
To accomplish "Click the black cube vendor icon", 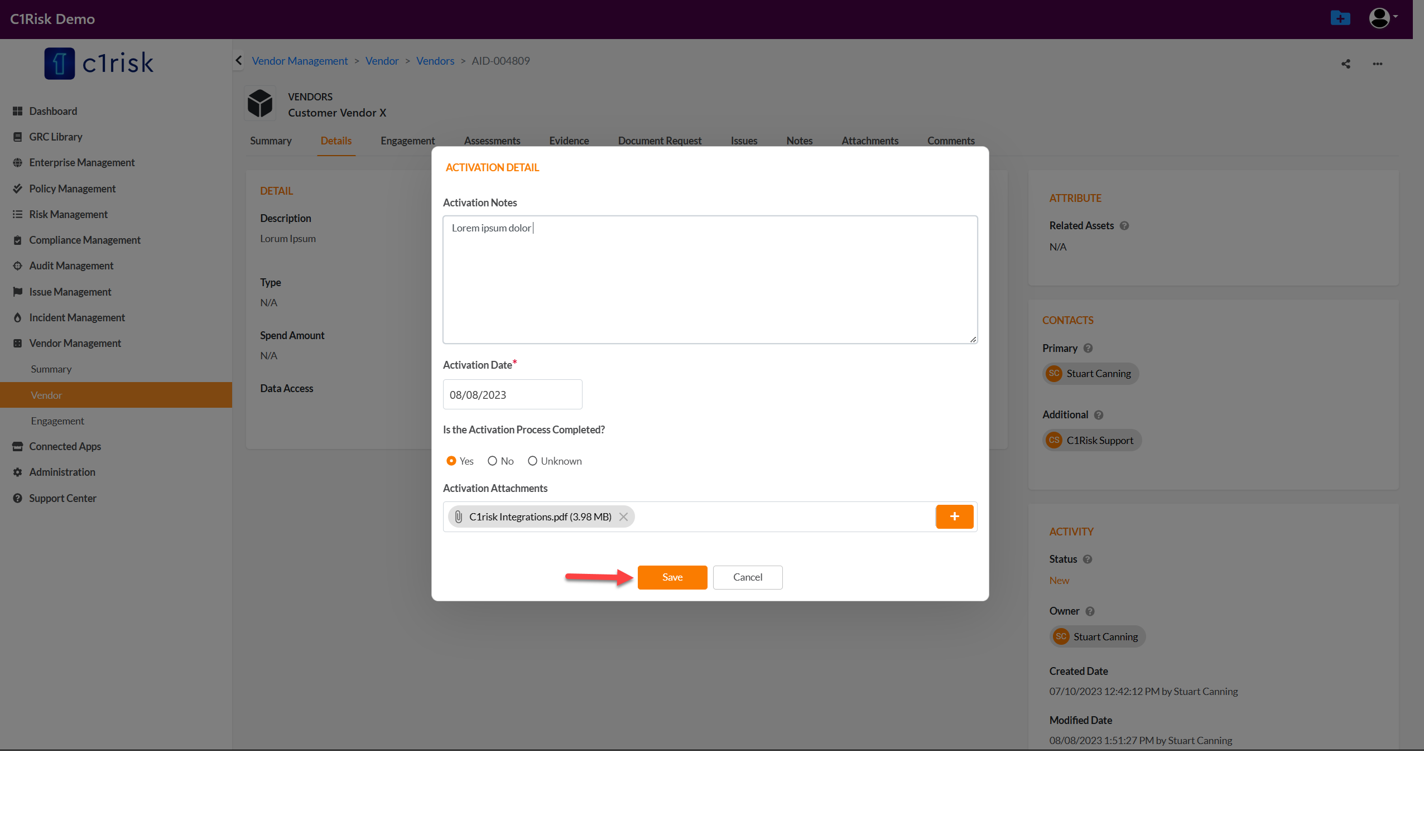I will click(x=260, y=104).
